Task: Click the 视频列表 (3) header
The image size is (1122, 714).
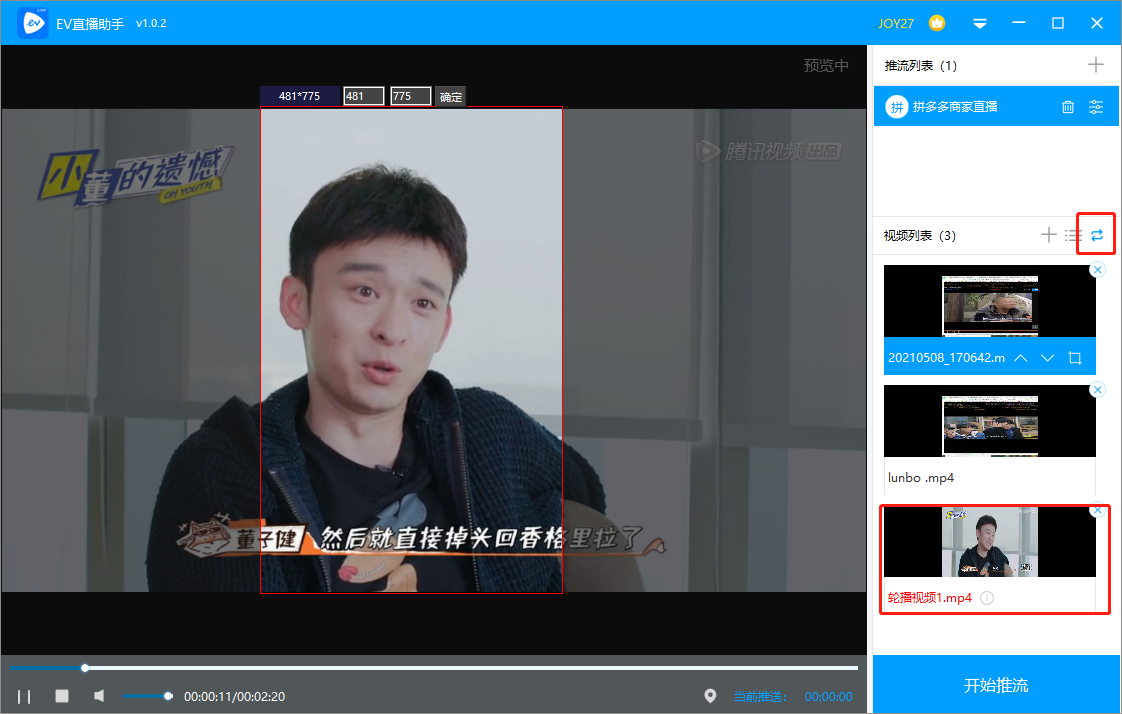Action: pyautogui.click(x=919, y=235)
